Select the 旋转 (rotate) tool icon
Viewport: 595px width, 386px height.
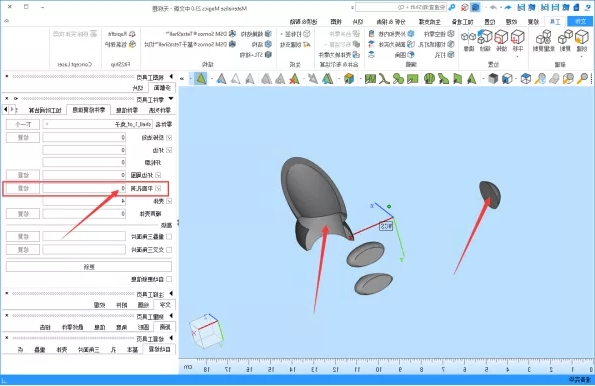[x=501, y=37]
